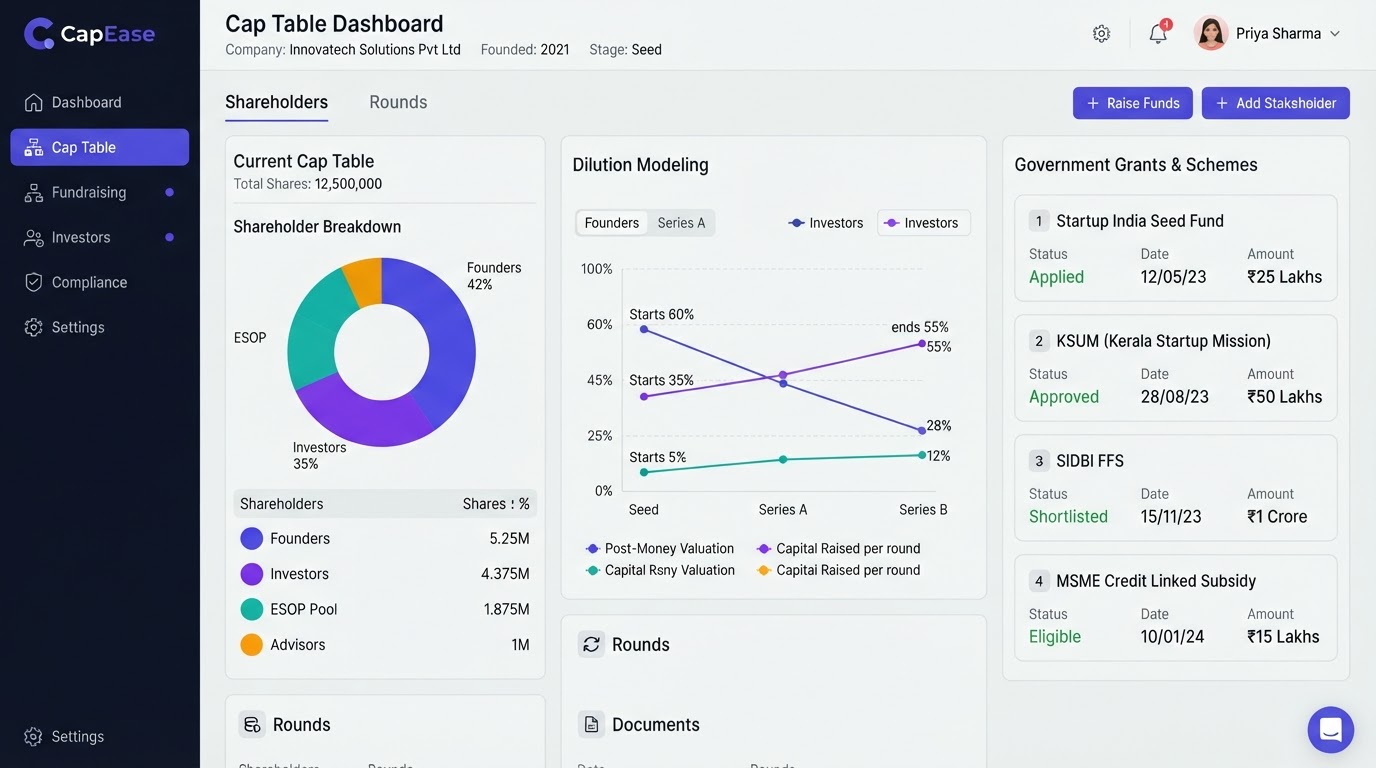Click the Rounds refresh icon in middle panel
The height and width of the screenshot is (768, 1376).
pos(592,644)
